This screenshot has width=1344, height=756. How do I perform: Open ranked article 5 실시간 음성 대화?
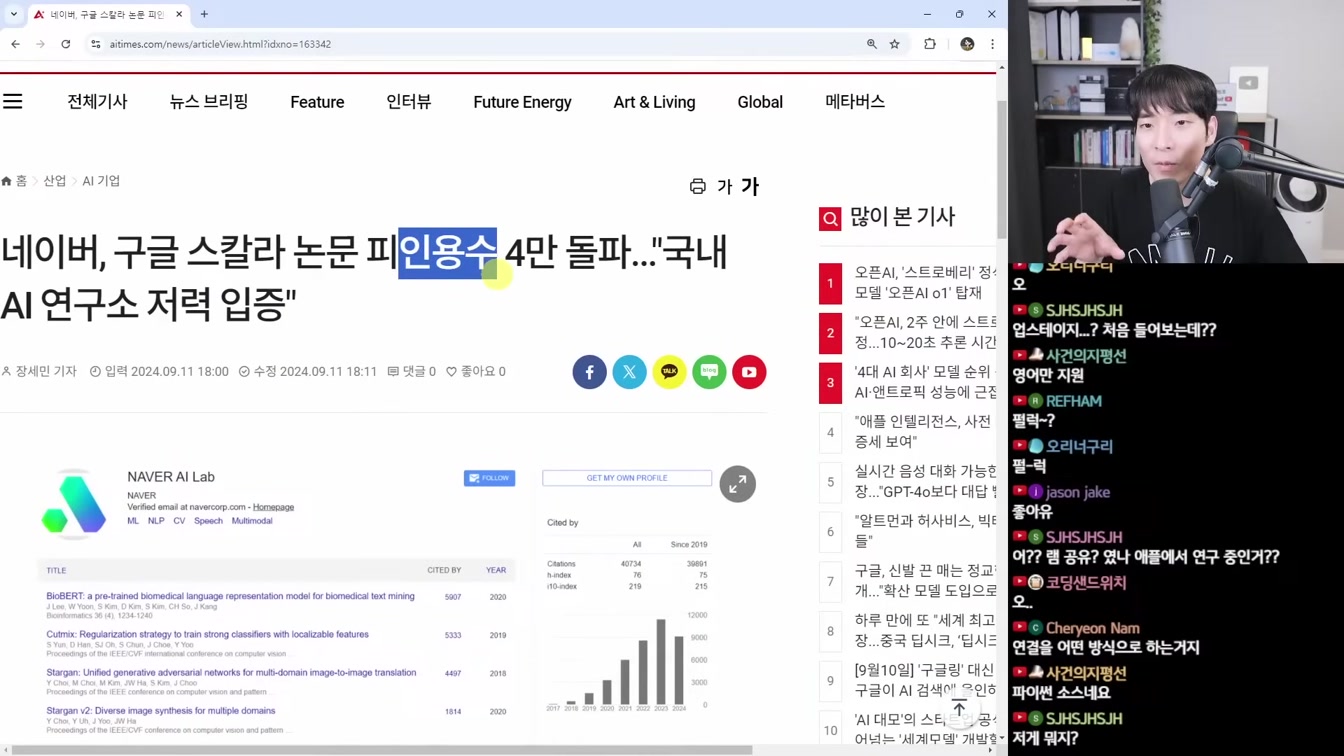point(925,481)
